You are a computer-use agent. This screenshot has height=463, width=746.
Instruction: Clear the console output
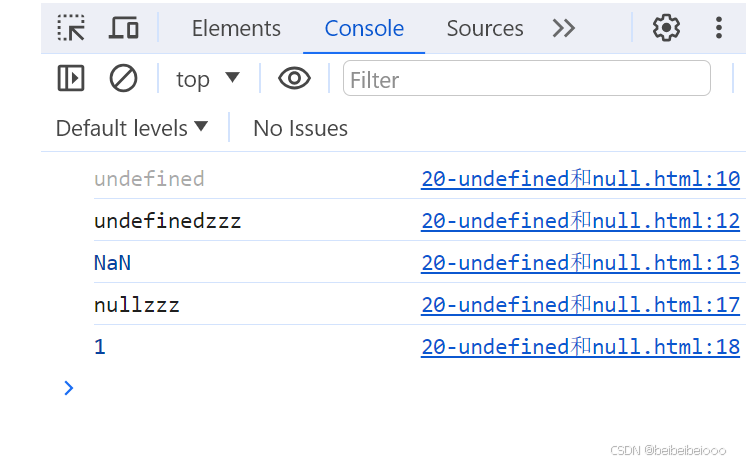tap(123, 79)
